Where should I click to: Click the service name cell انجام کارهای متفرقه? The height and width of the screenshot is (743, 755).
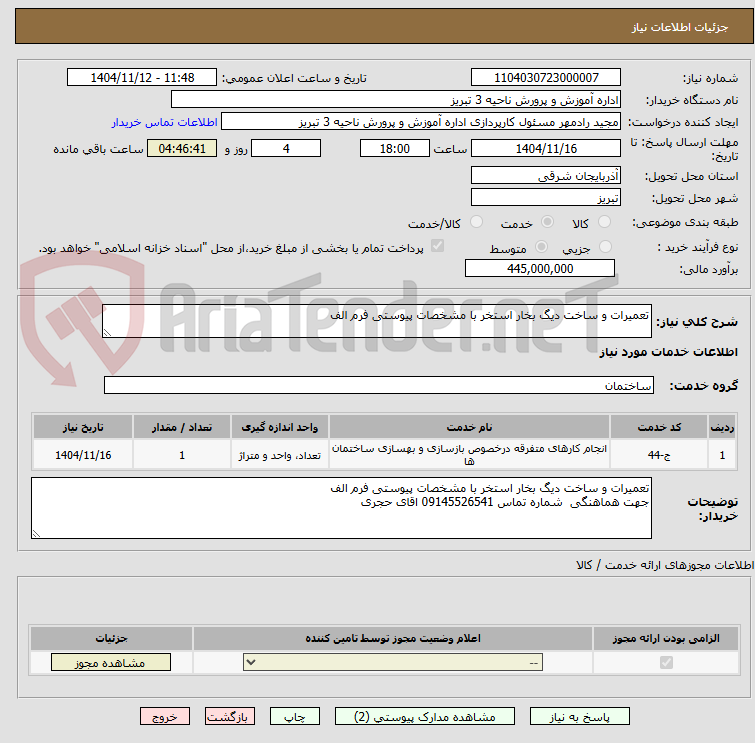[x=469, y=455]
